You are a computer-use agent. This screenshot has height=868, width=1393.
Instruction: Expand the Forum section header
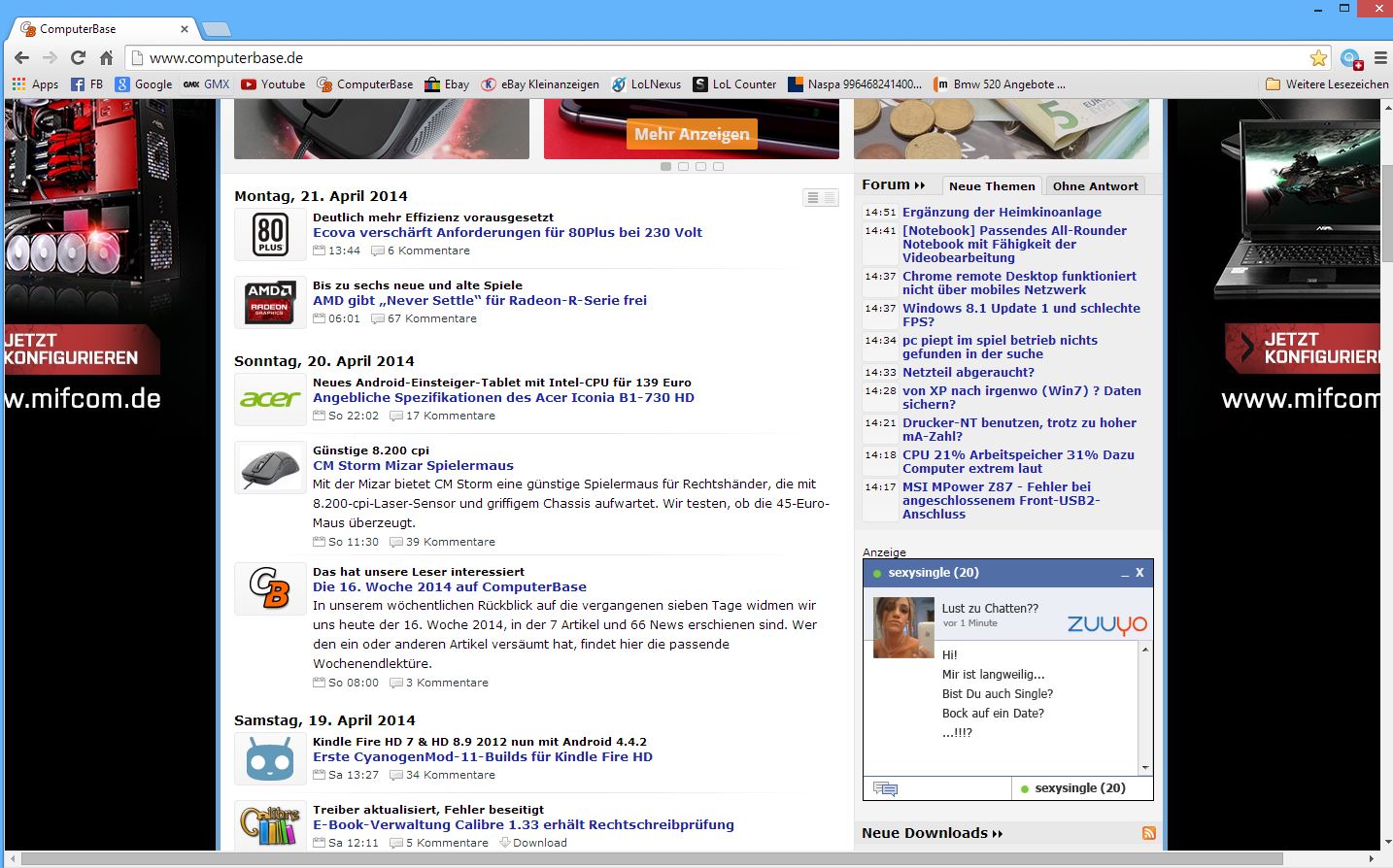click(x=893, y=184)
